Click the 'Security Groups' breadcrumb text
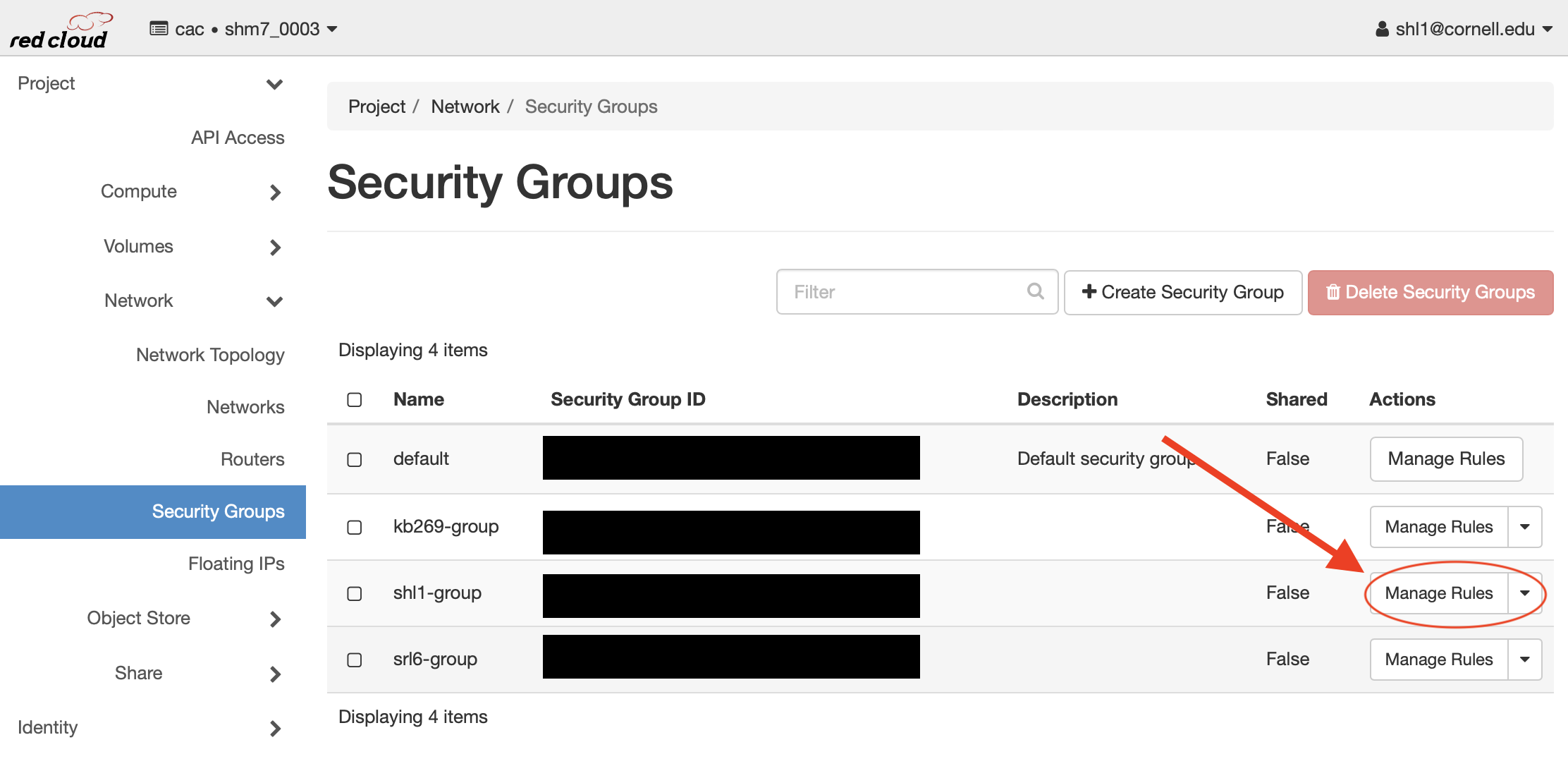The image size is (1568, 759). click(x=591, y=107)
